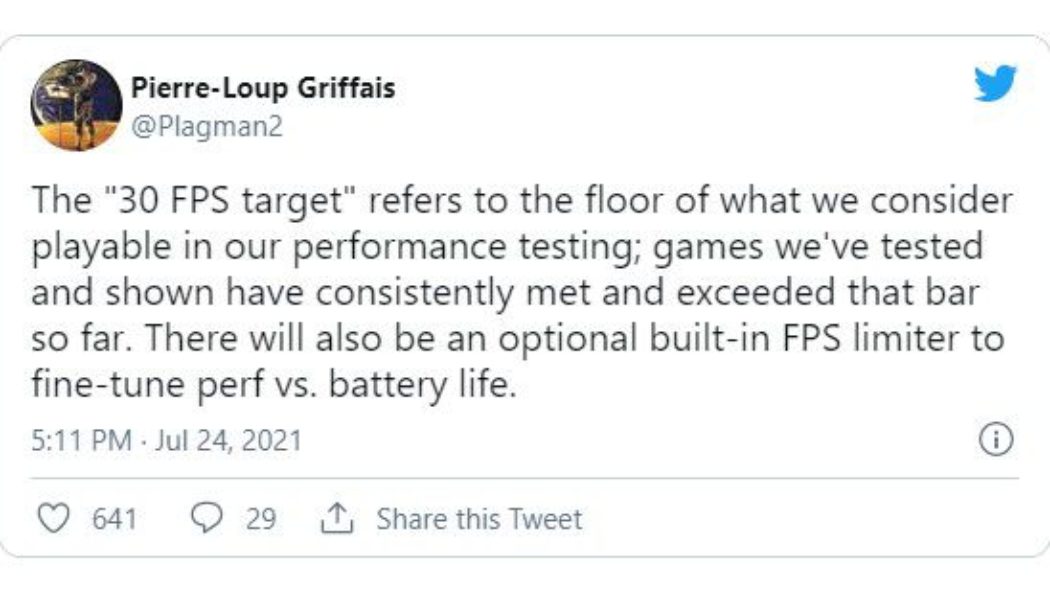1050x600 pixels.
Task: Click the Jul 24, 2021 date
Action: (231, 440)
